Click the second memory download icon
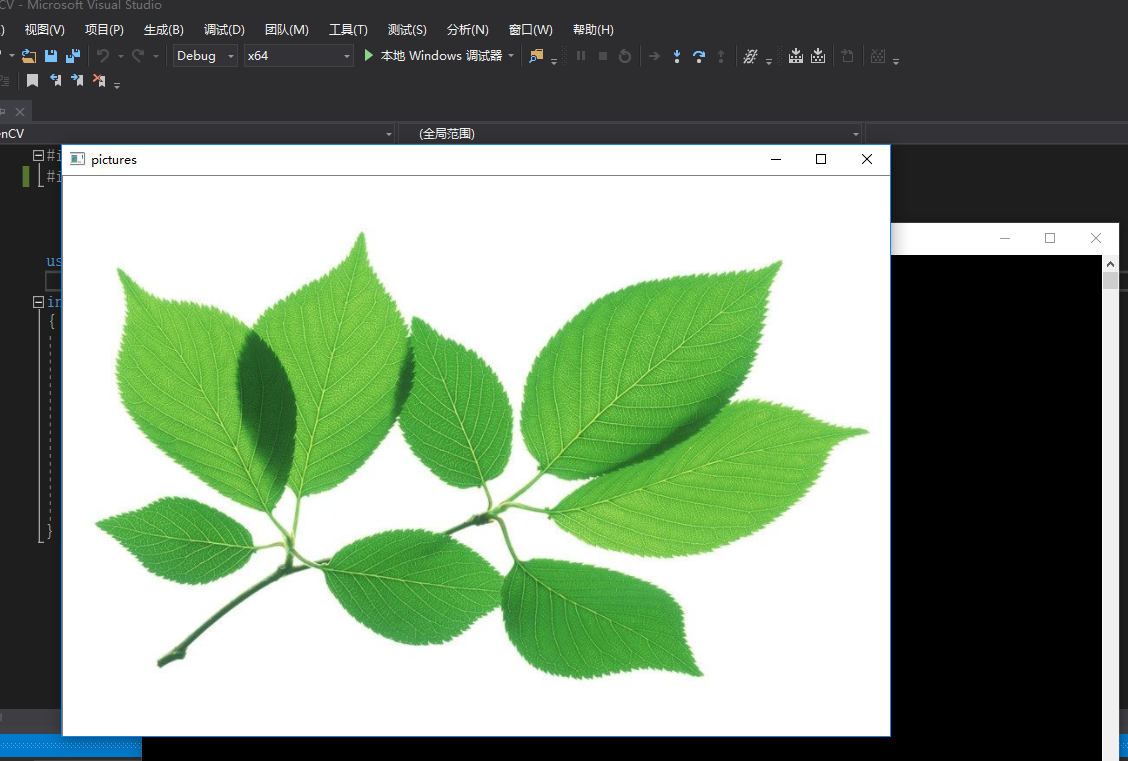This screenshot has width=1128, height=761. pos(818,55)
